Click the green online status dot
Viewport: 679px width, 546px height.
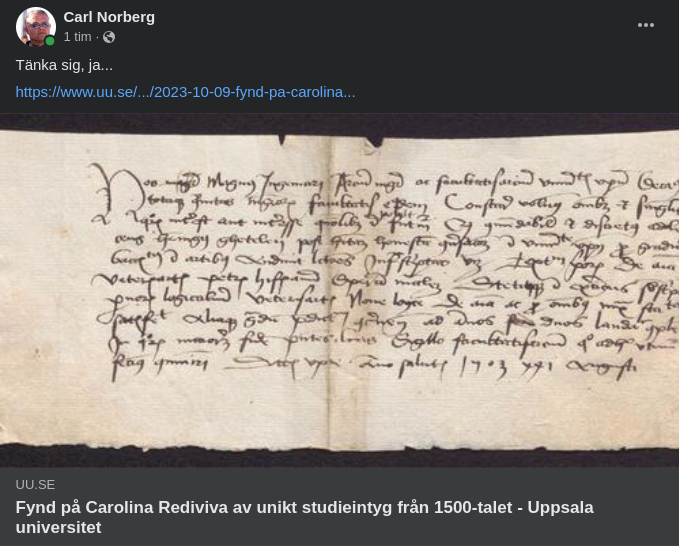50,41
